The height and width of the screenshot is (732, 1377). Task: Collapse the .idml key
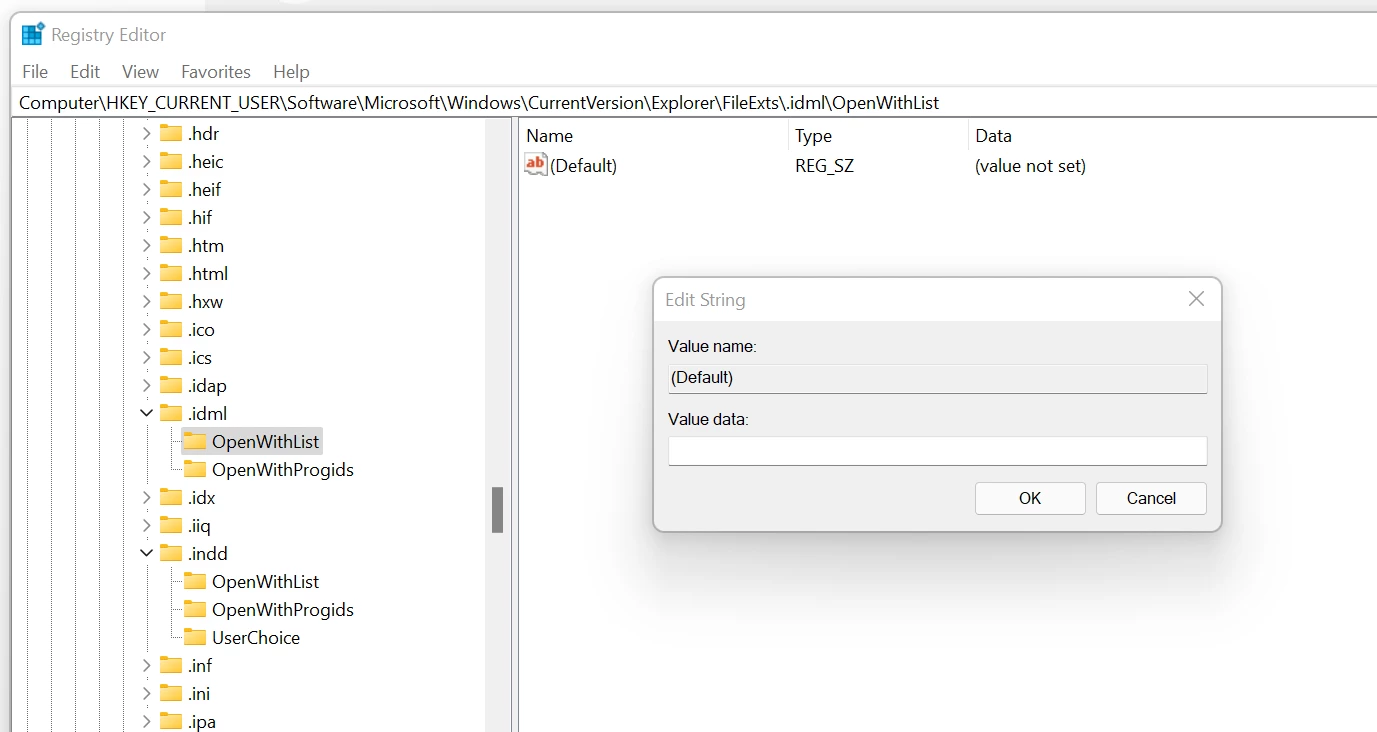pyautogui.click(x=147, y=414)
